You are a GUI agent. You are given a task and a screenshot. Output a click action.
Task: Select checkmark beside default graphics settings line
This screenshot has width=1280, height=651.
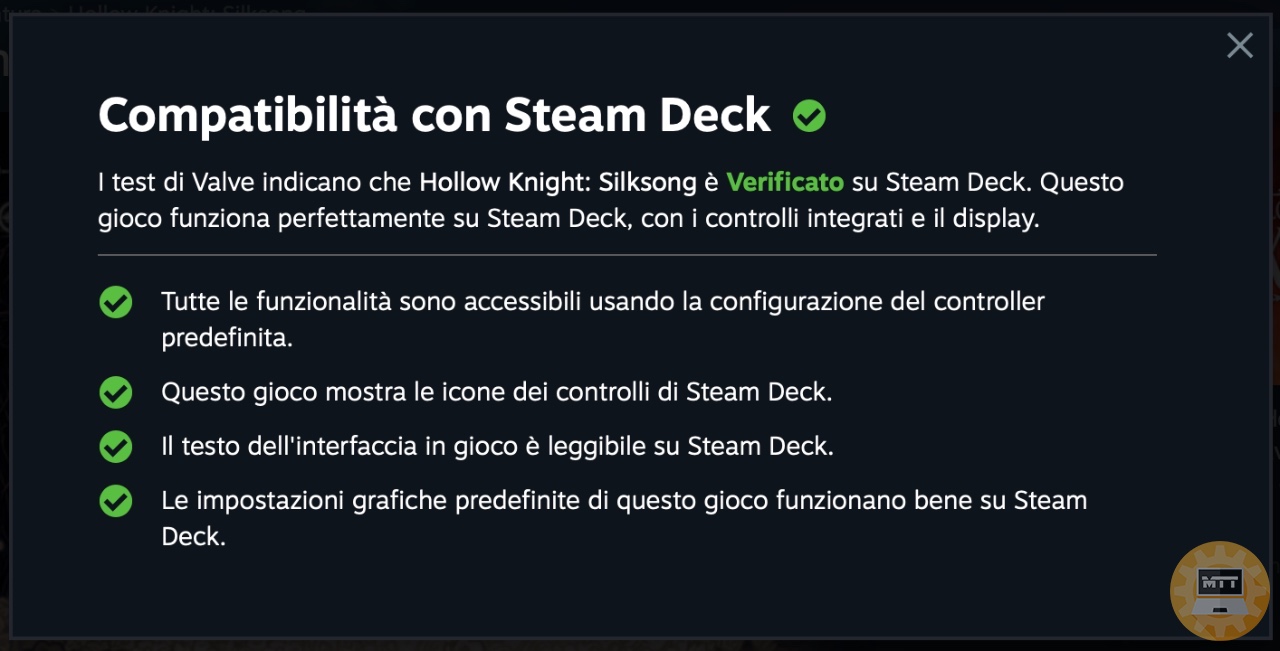click(x=116, y=501)
